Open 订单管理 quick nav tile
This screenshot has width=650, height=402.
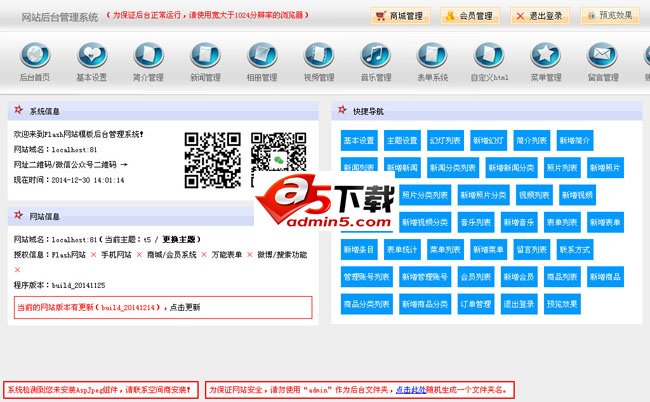[x=476, y=304]
